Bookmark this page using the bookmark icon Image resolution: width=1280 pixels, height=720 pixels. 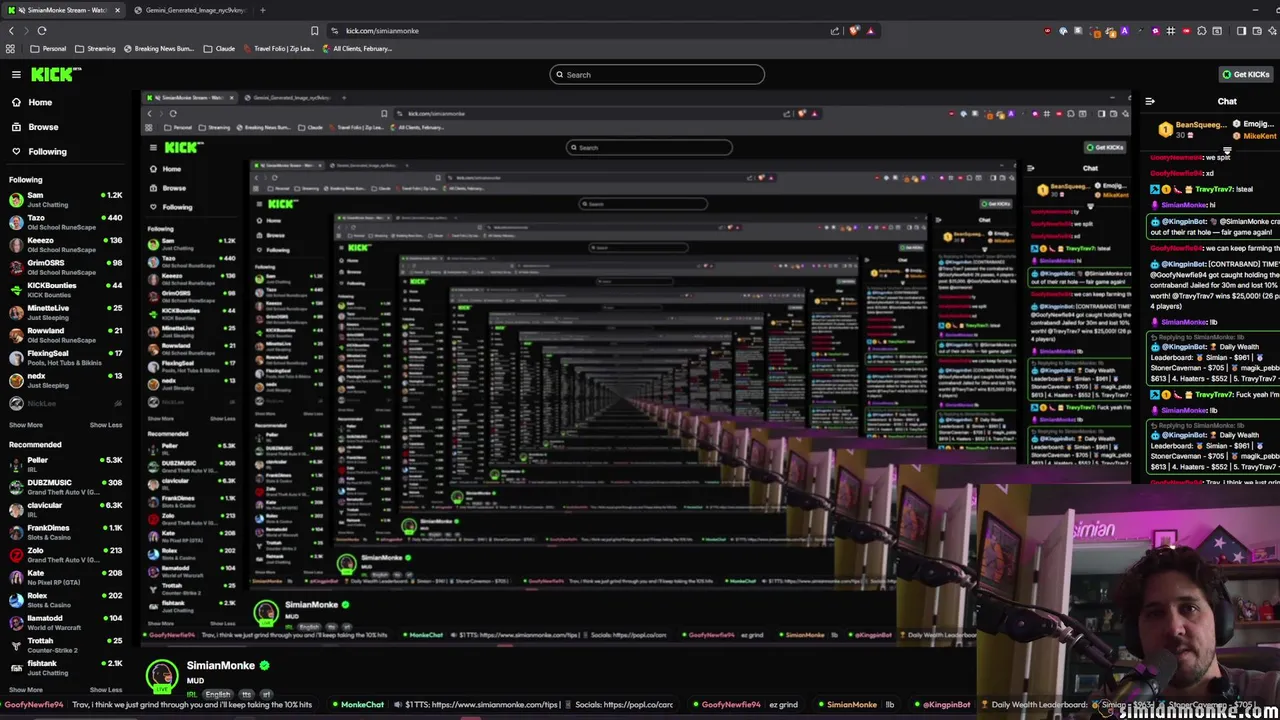point(314,31)
